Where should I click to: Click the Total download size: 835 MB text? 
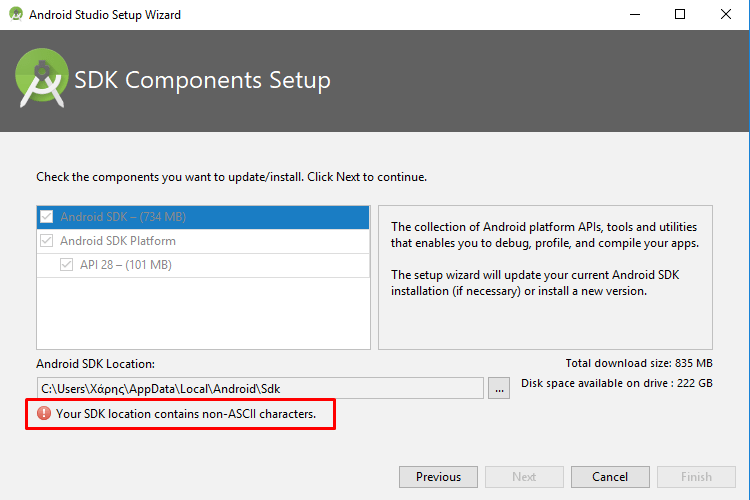click(639, 363)
